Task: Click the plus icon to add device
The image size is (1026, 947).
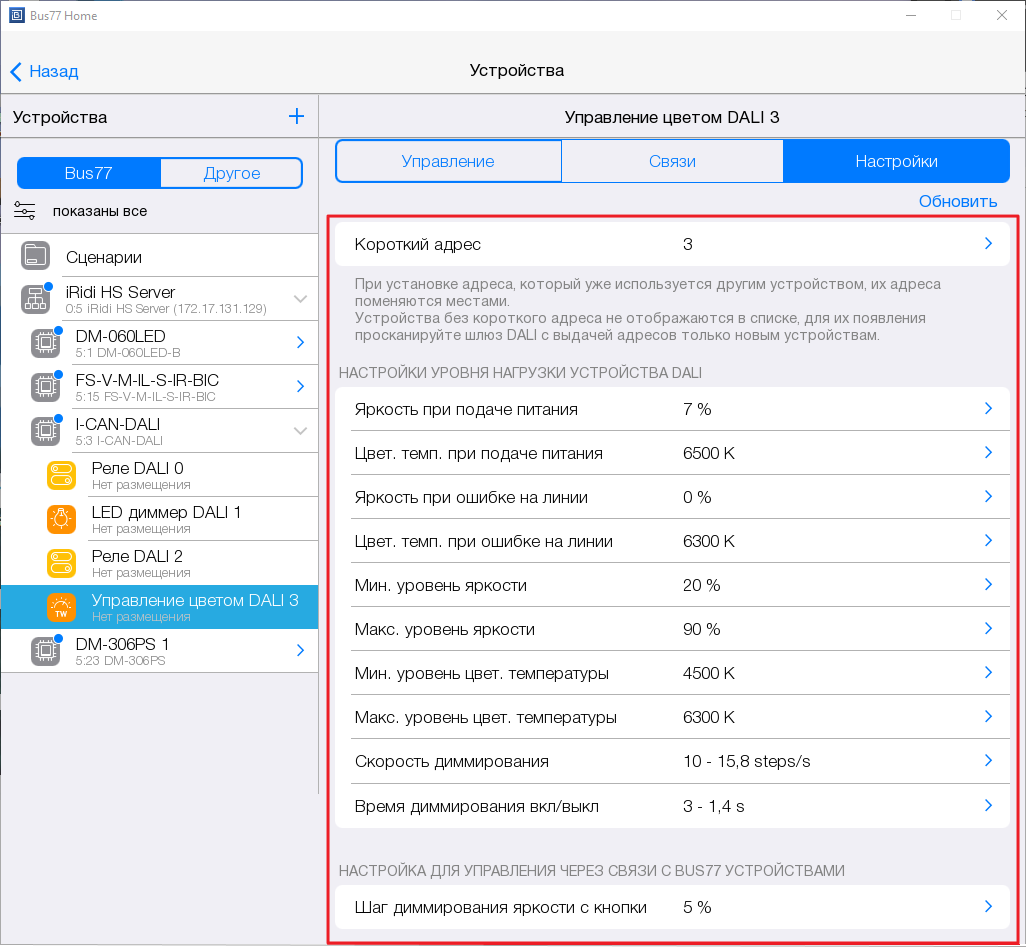Action: 296,117
